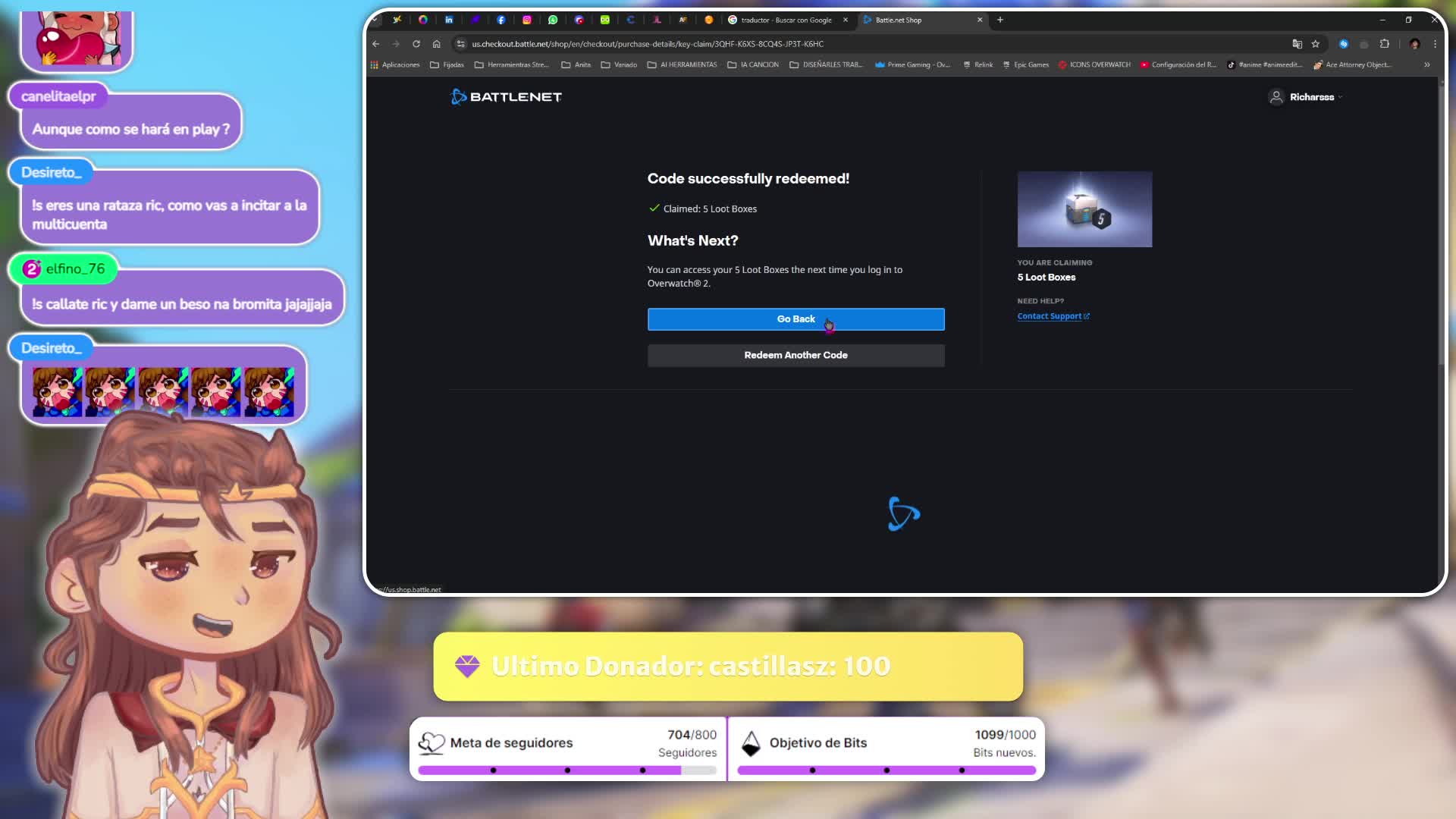1456x819 pixels.
Task: Expand the Anita bookmark folder
Action: click(576, 64)
